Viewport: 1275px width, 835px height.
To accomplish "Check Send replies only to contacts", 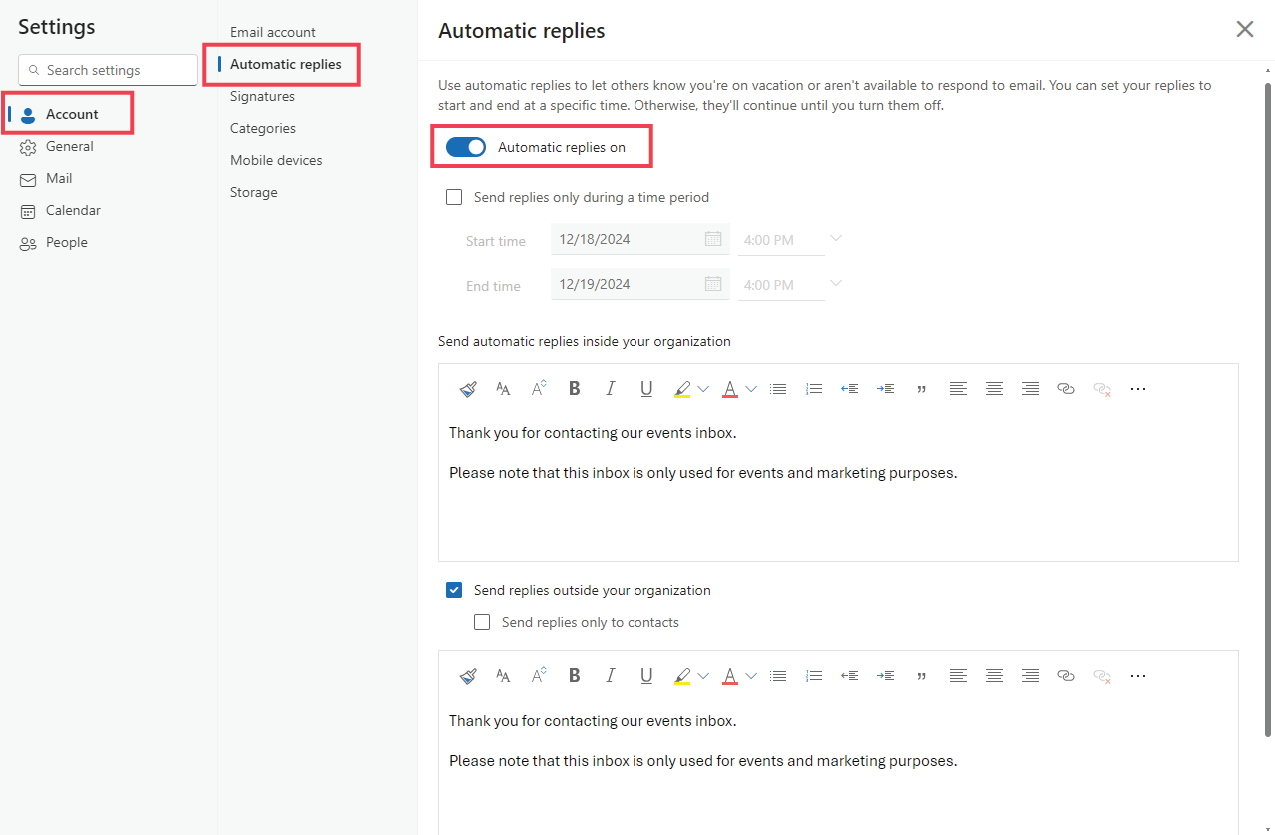I will [482, 622].
